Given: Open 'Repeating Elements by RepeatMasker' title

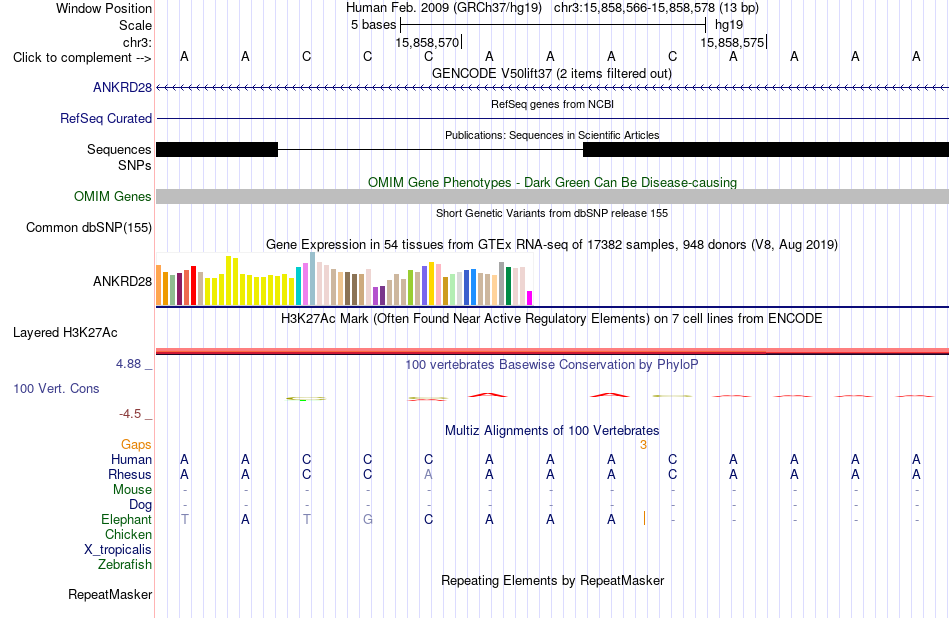Looking at the screenshot, I should click(x=552, y=580).
